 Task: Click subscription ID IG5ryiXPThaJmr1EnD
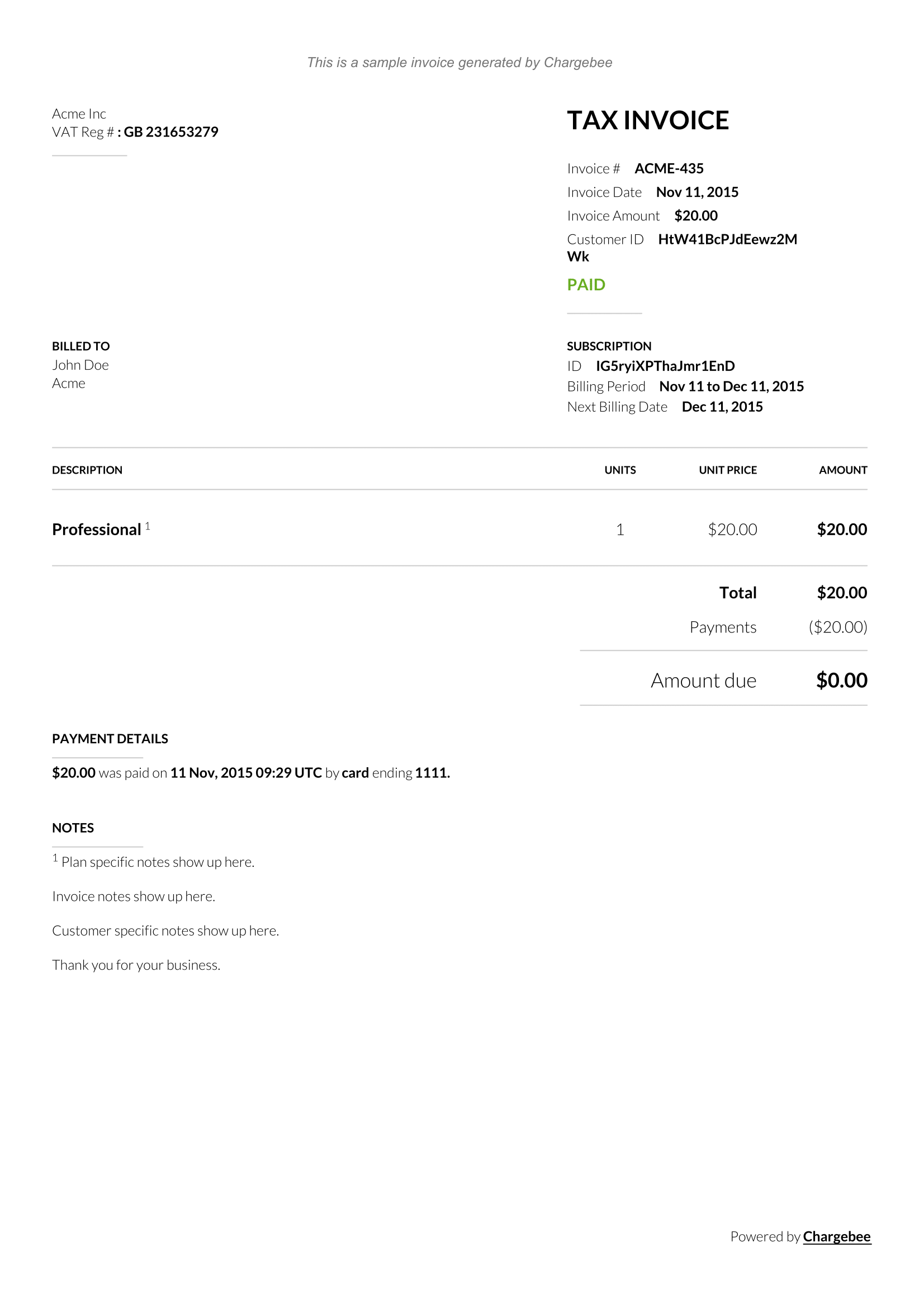coord(665,366)
